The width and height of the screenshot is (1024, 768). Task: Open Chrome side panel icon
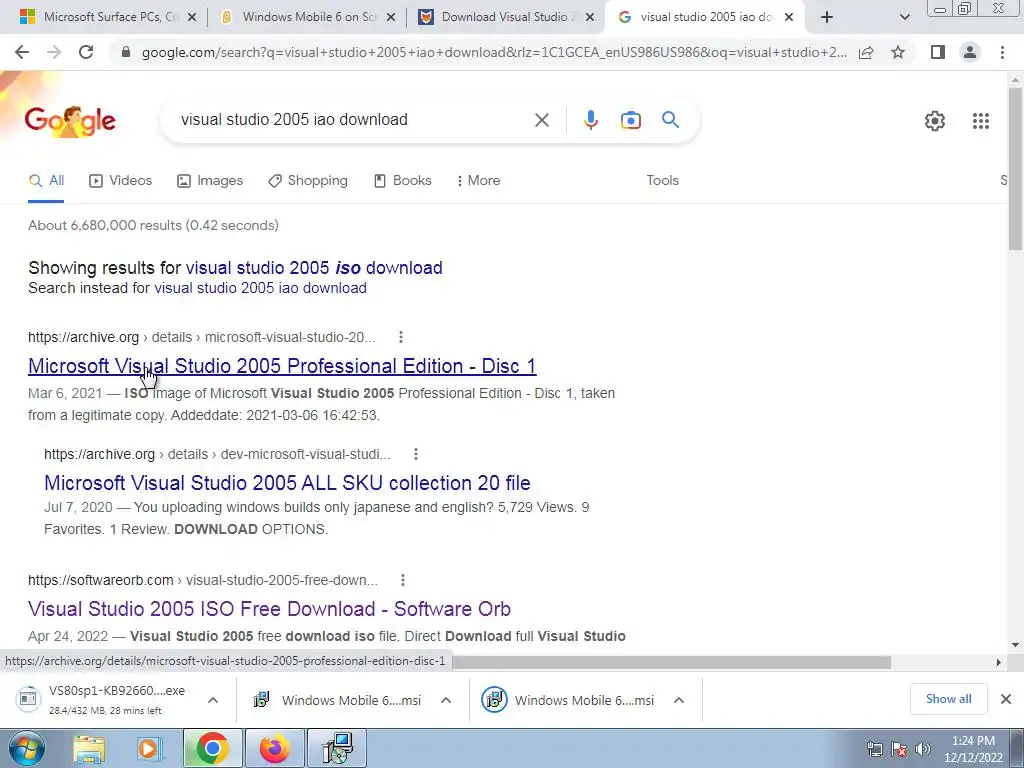coord(937,52)
